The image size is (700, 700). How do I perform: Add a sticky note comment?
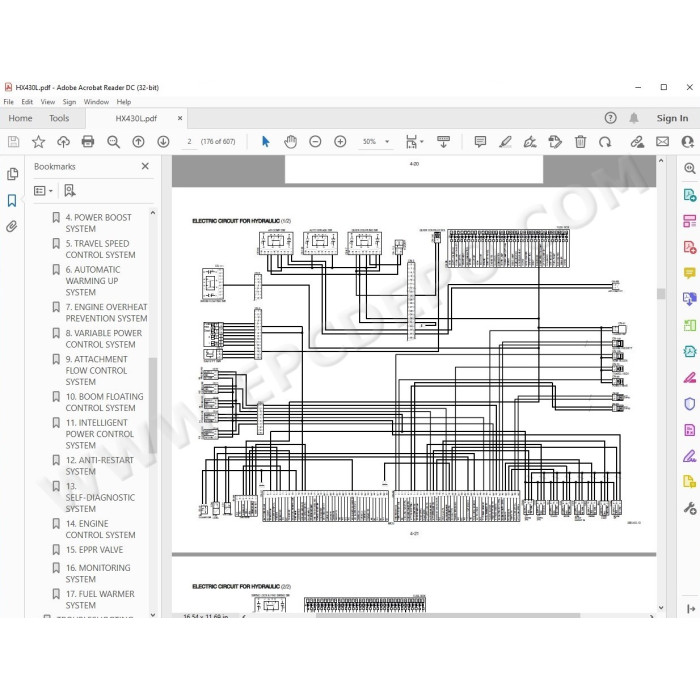(480, 142)
